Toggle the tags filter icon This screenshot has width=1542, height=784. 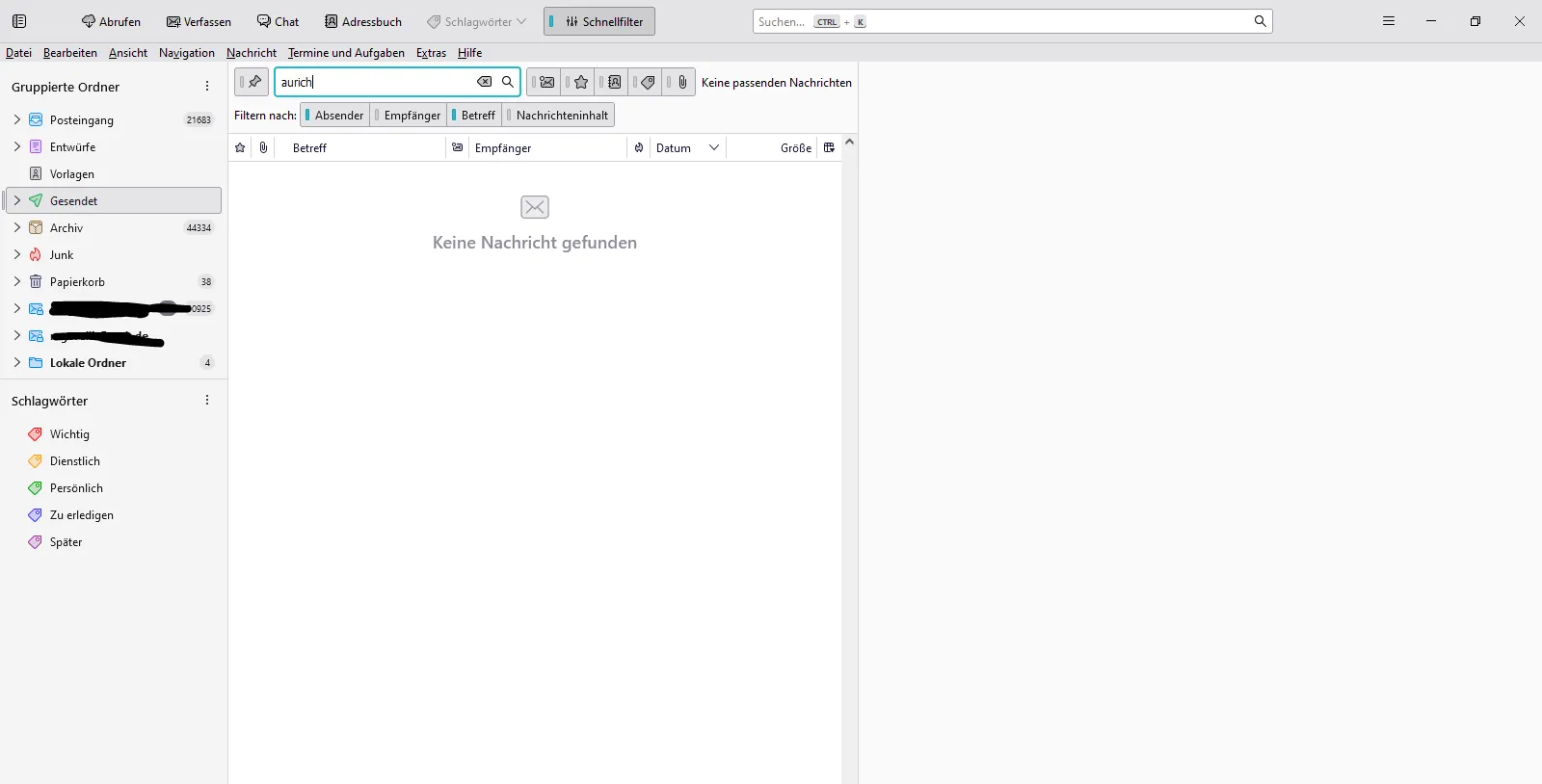pos(646,82)
